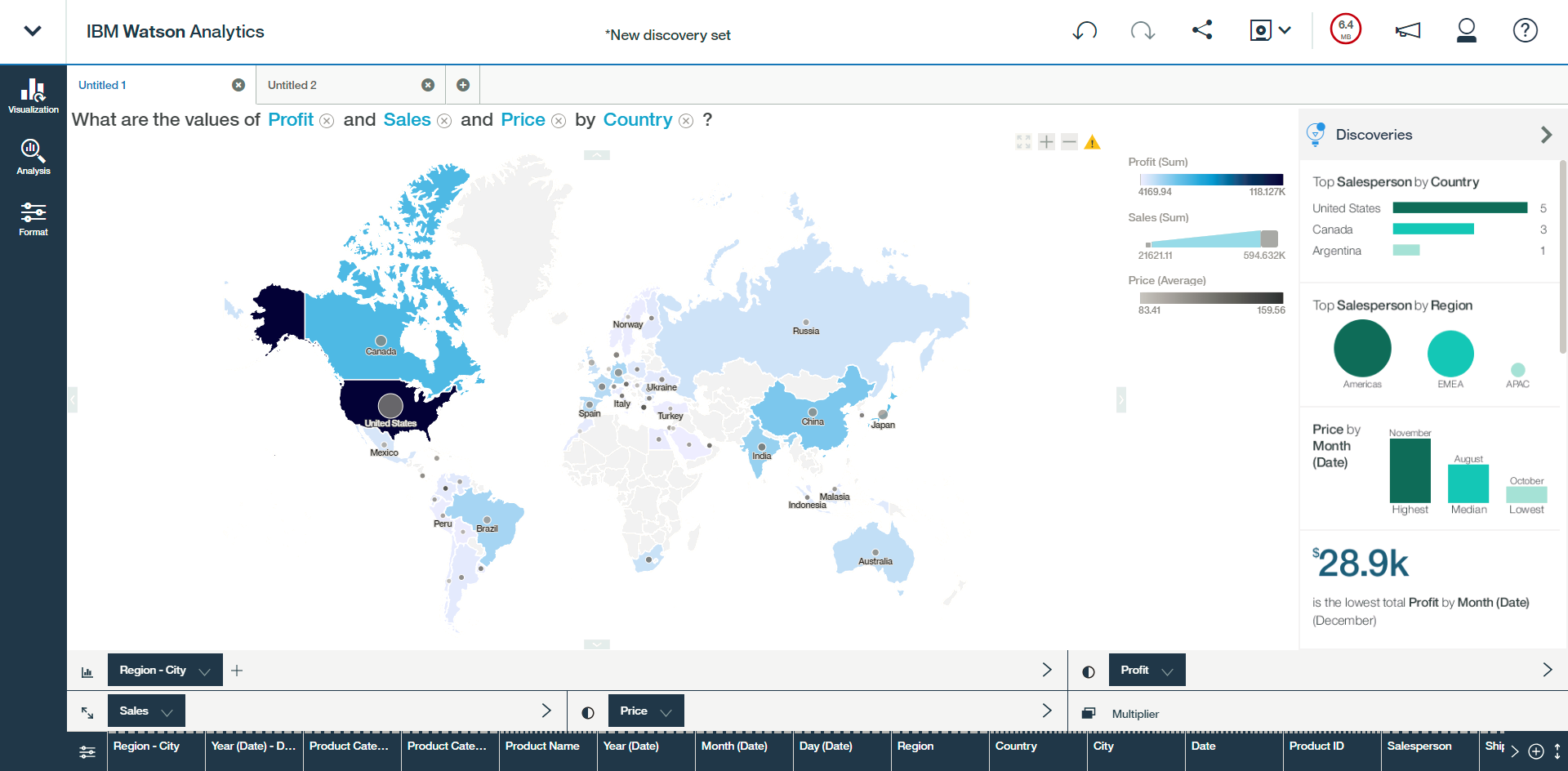Click the Redo arrow icon
1568x771 pixels.
1143,31
